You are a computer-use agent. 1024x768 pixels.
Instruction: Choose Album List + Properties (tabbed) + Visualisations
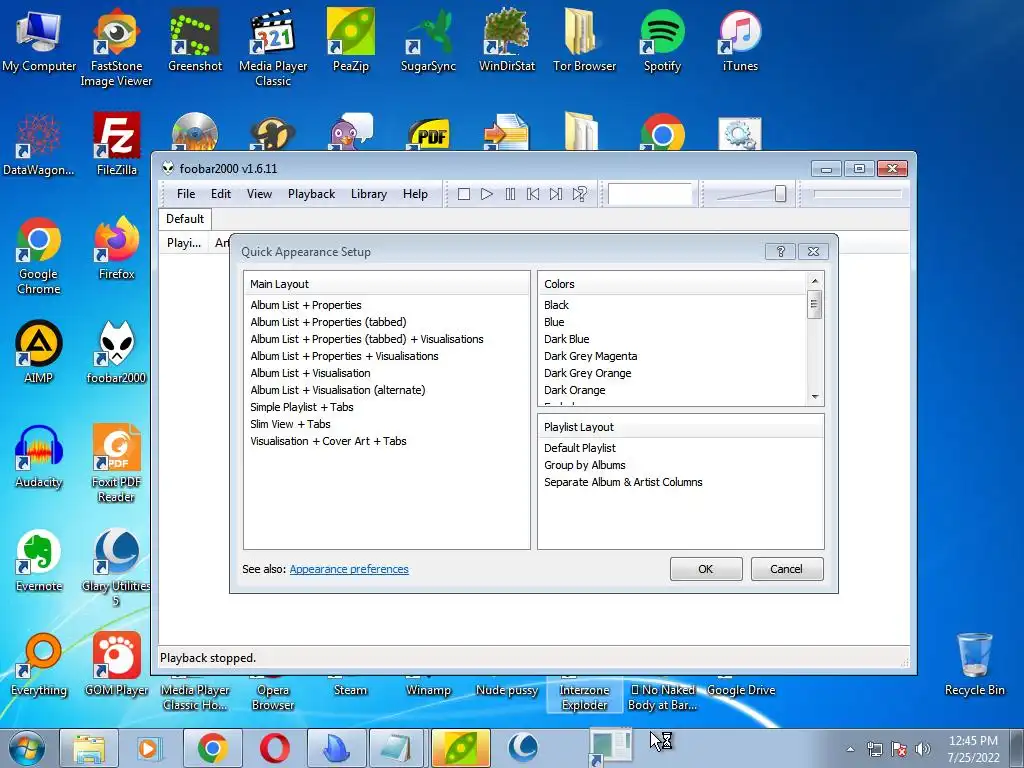coord(367,339)
